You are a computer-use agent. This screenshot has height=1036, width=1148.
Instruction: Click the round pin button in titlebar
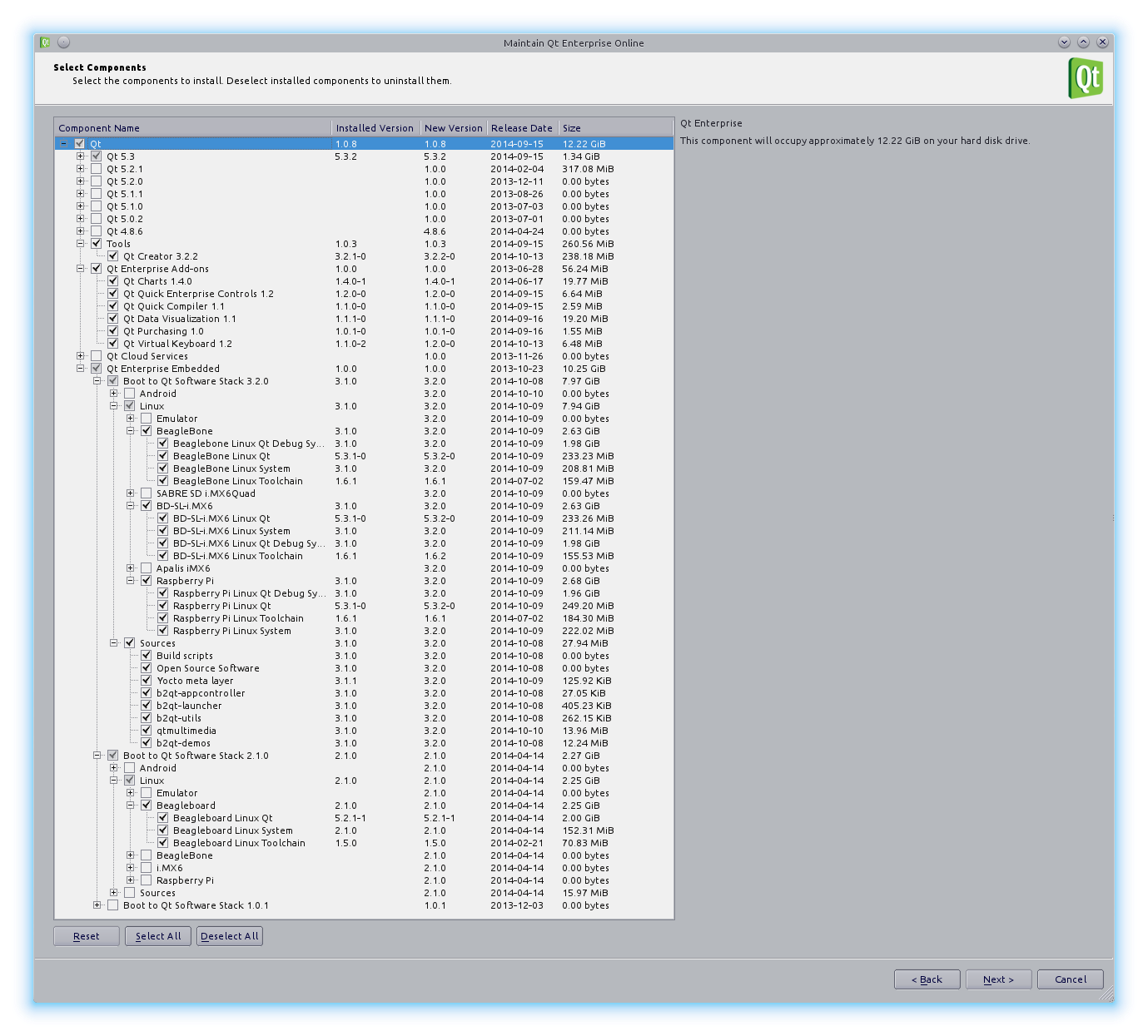(64, 42)
